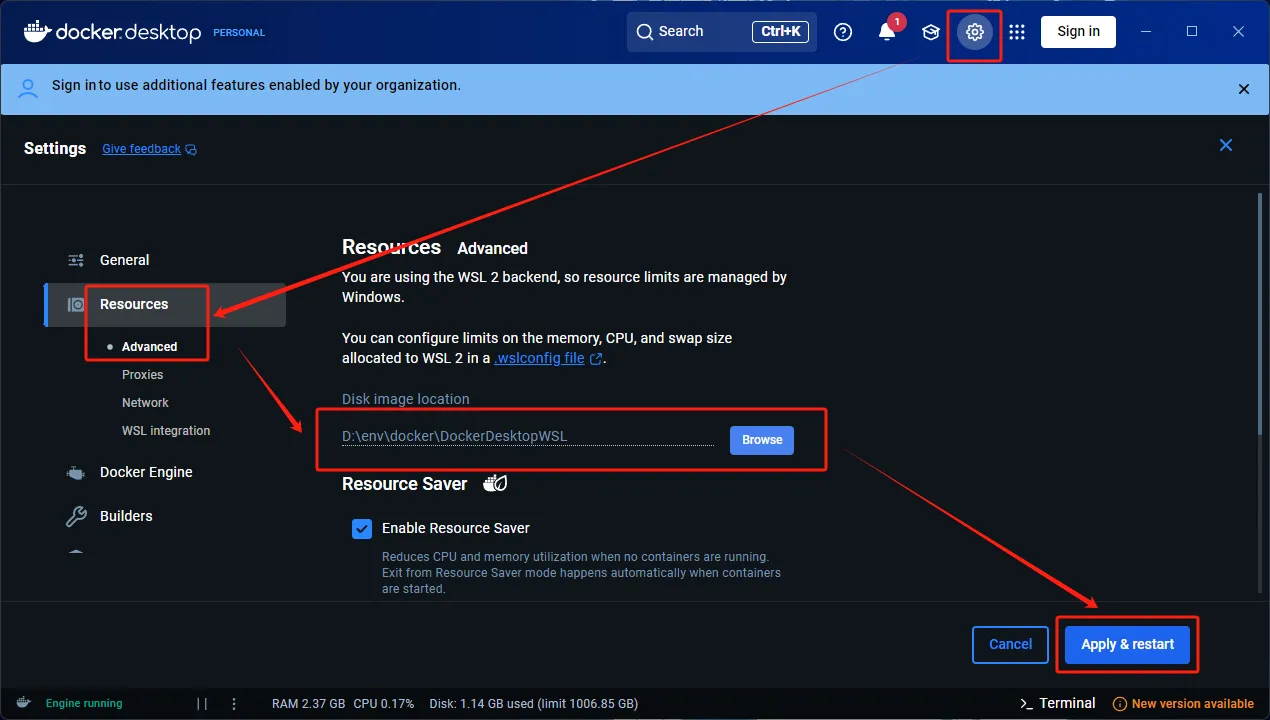Click Apply & restart
Image resolution: width=1270 pixels, height=720 pixels.
(x=1127, y=645)
